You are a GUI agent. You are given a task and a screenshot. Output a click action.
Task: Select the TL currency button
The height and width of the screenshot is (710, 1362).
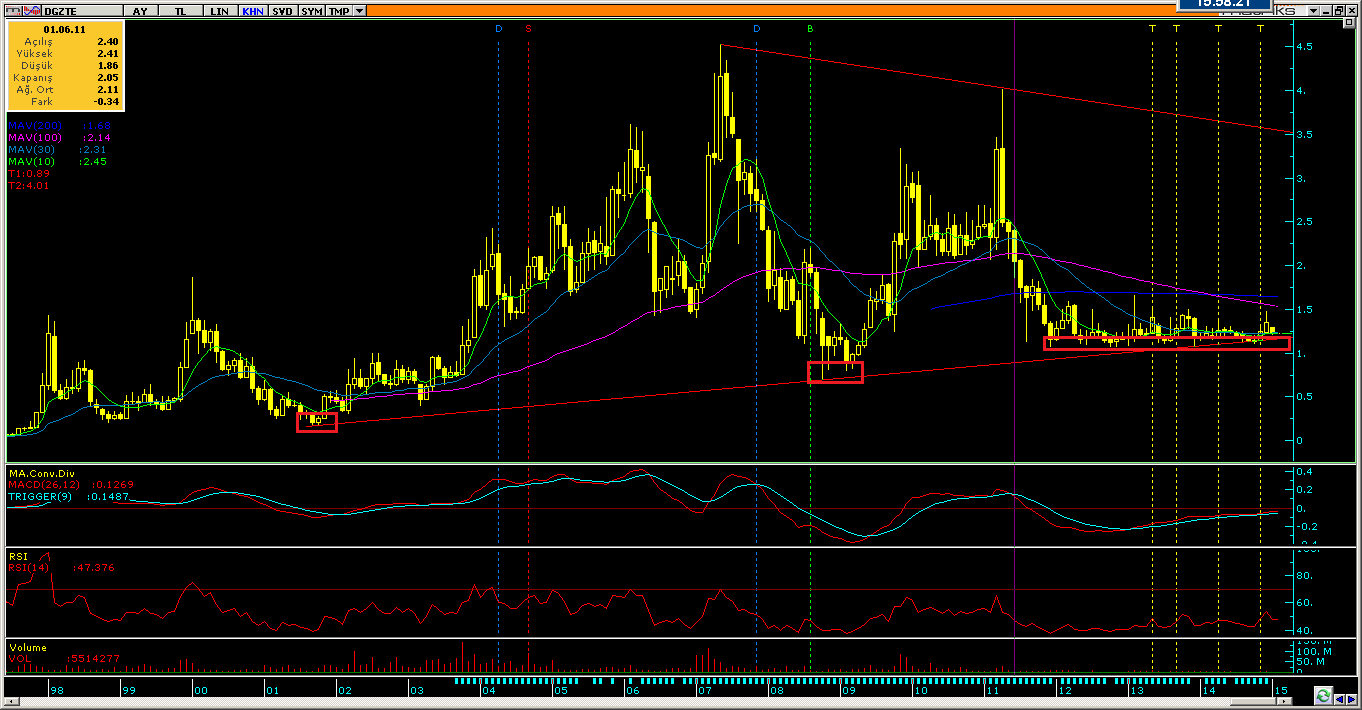(180, 11)
